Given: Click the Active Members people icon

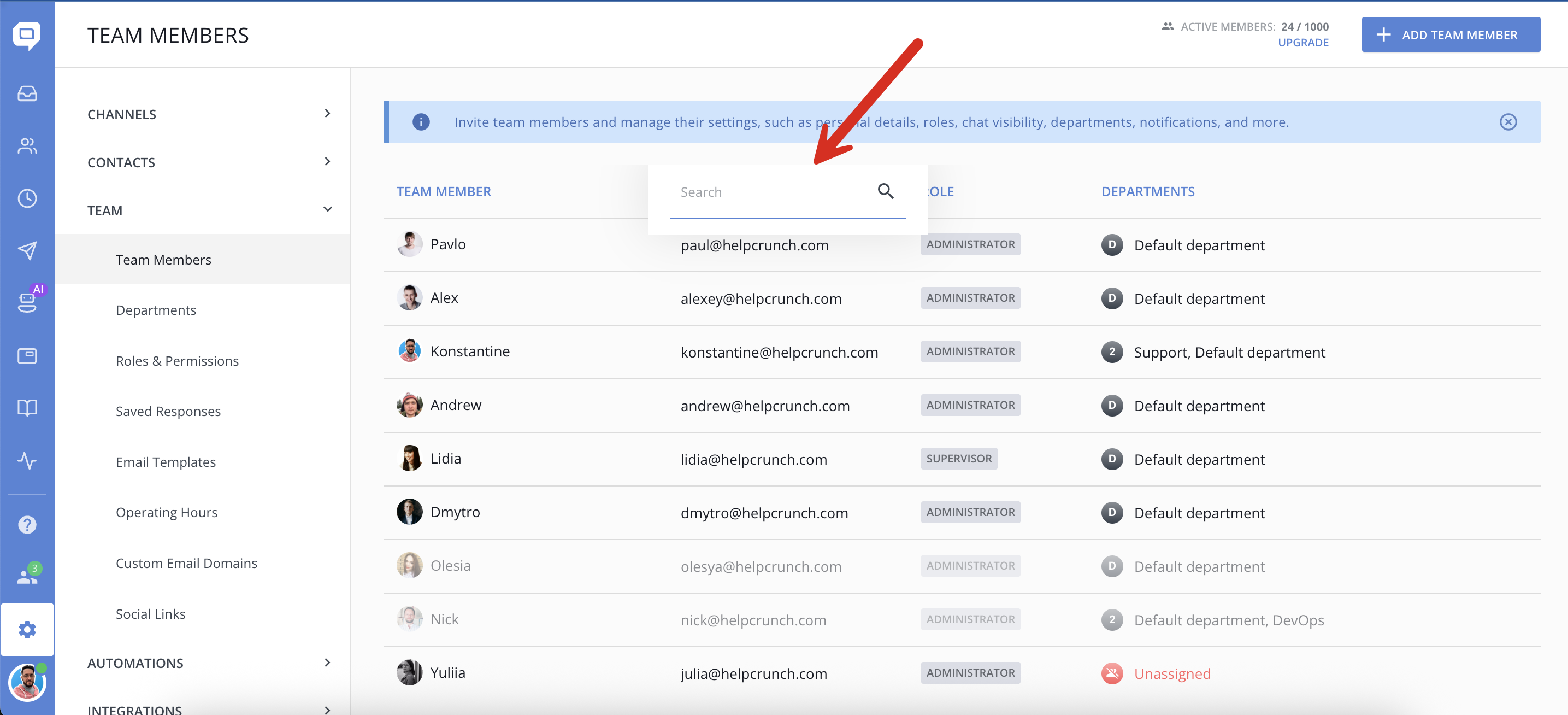Looking at the screenshot, I should click(1167, 26).
